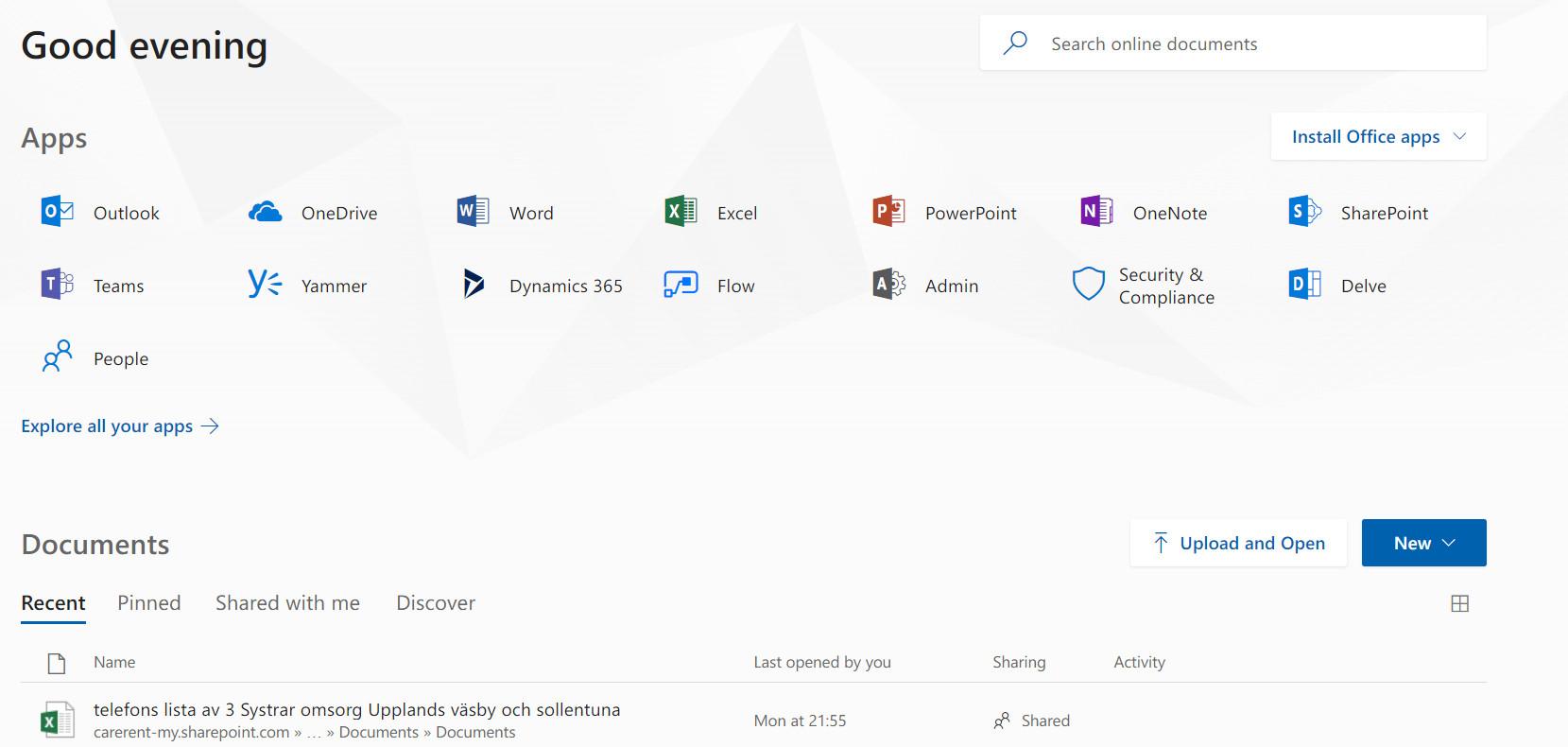Open the Security & Compliance shield icon
This screenshot has height=747, width=1568.
pos(1089,284)
